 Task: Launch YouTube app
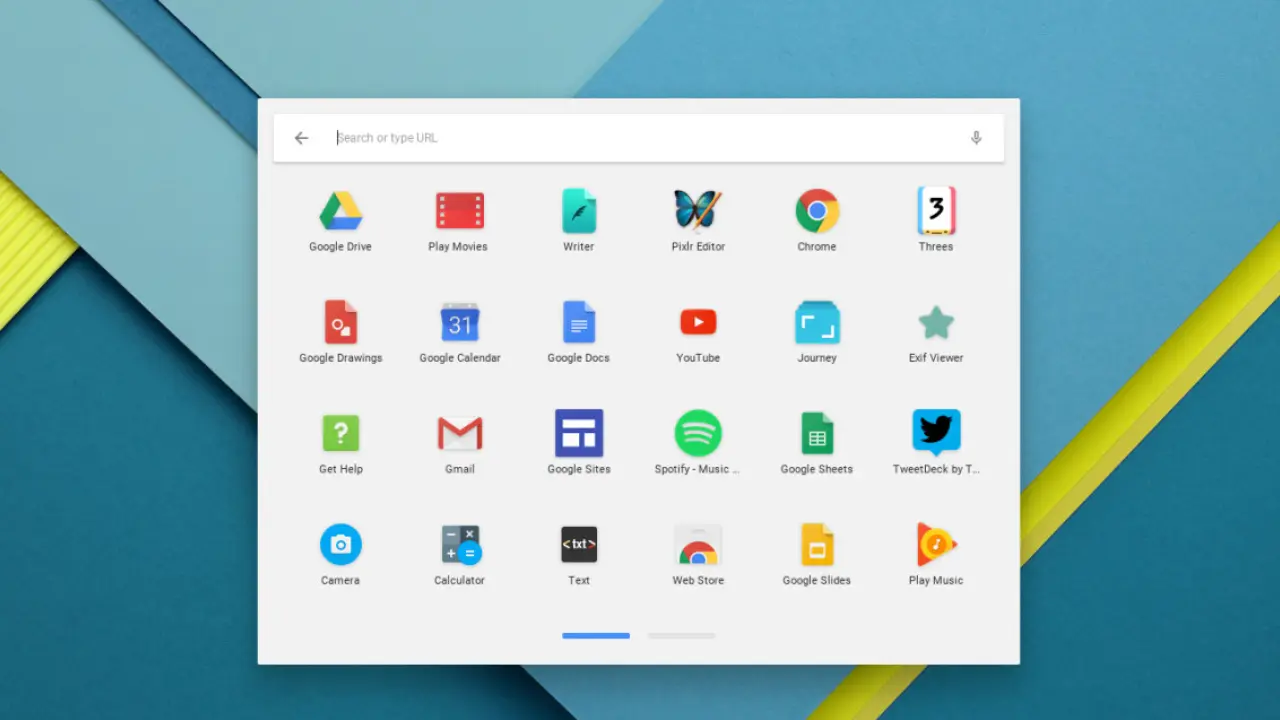(697, 322)
